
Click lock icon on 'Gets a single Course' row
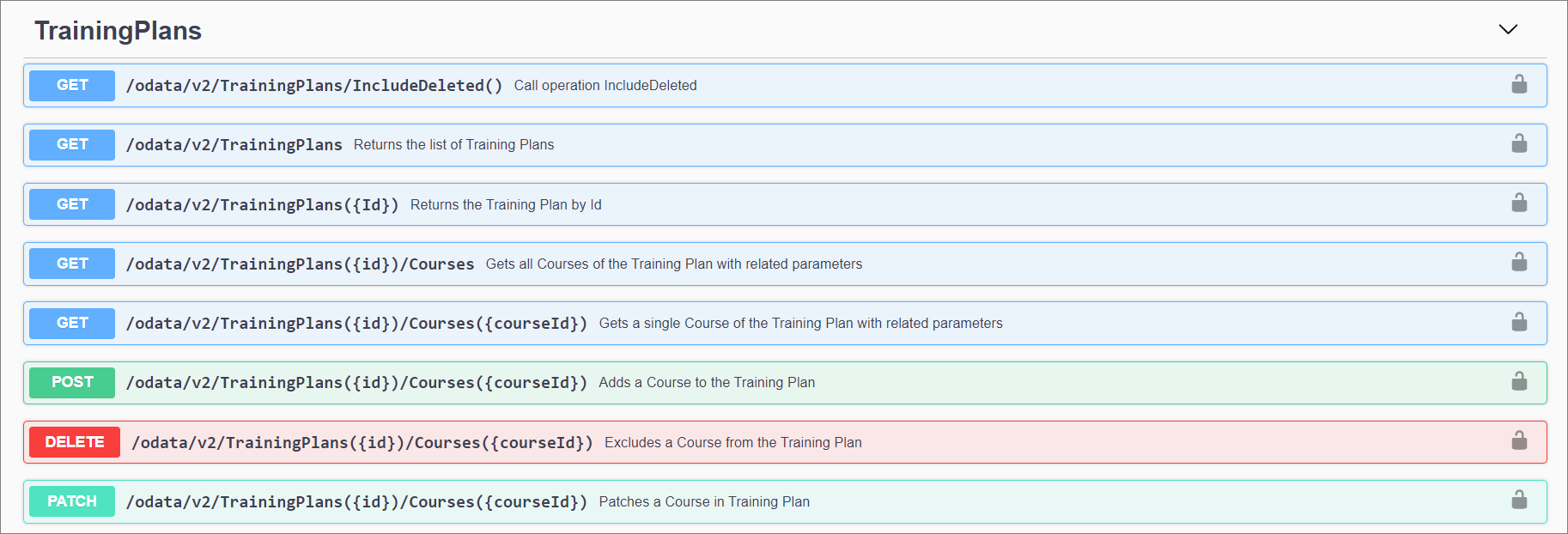(1518, 322)
